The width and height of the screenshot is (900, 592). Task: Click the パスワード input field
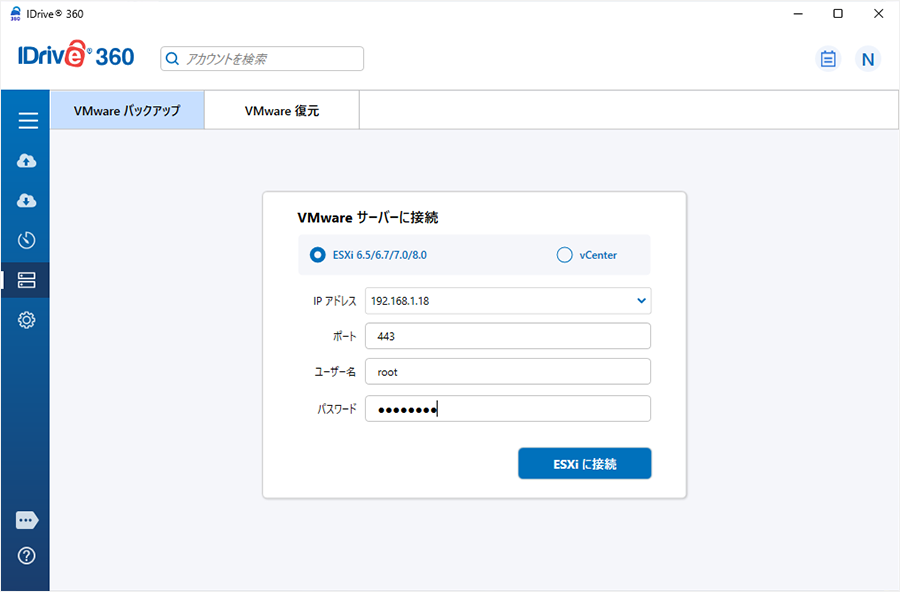point(508,408)
